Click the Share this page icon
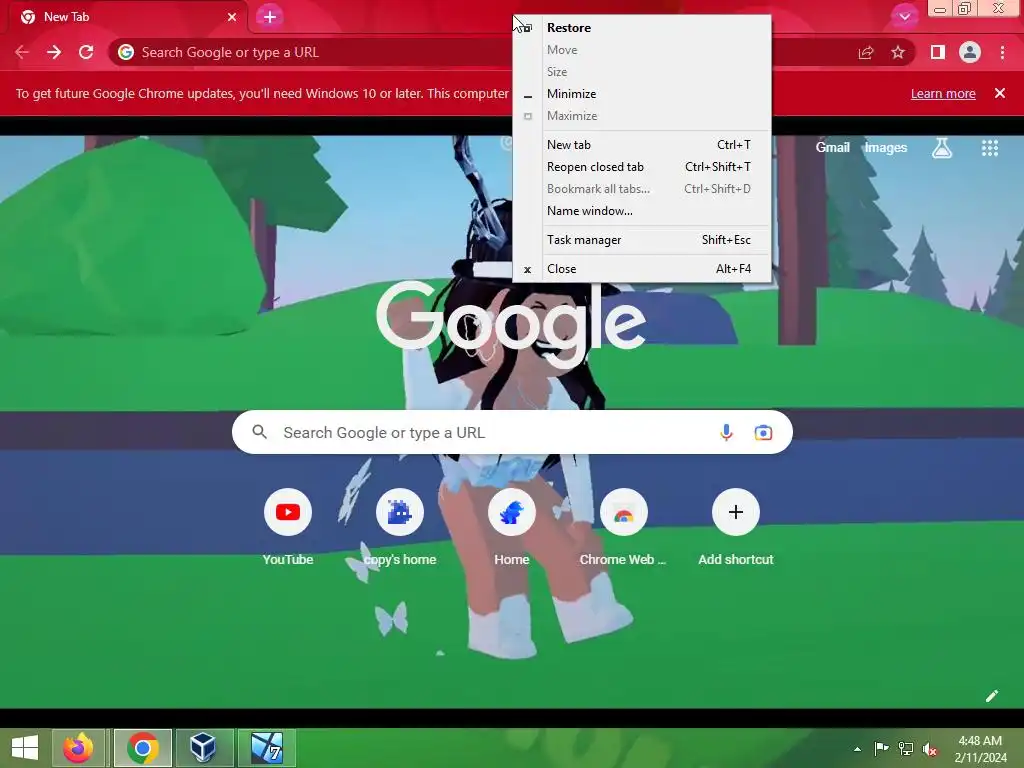 click(x=866, y=52)
